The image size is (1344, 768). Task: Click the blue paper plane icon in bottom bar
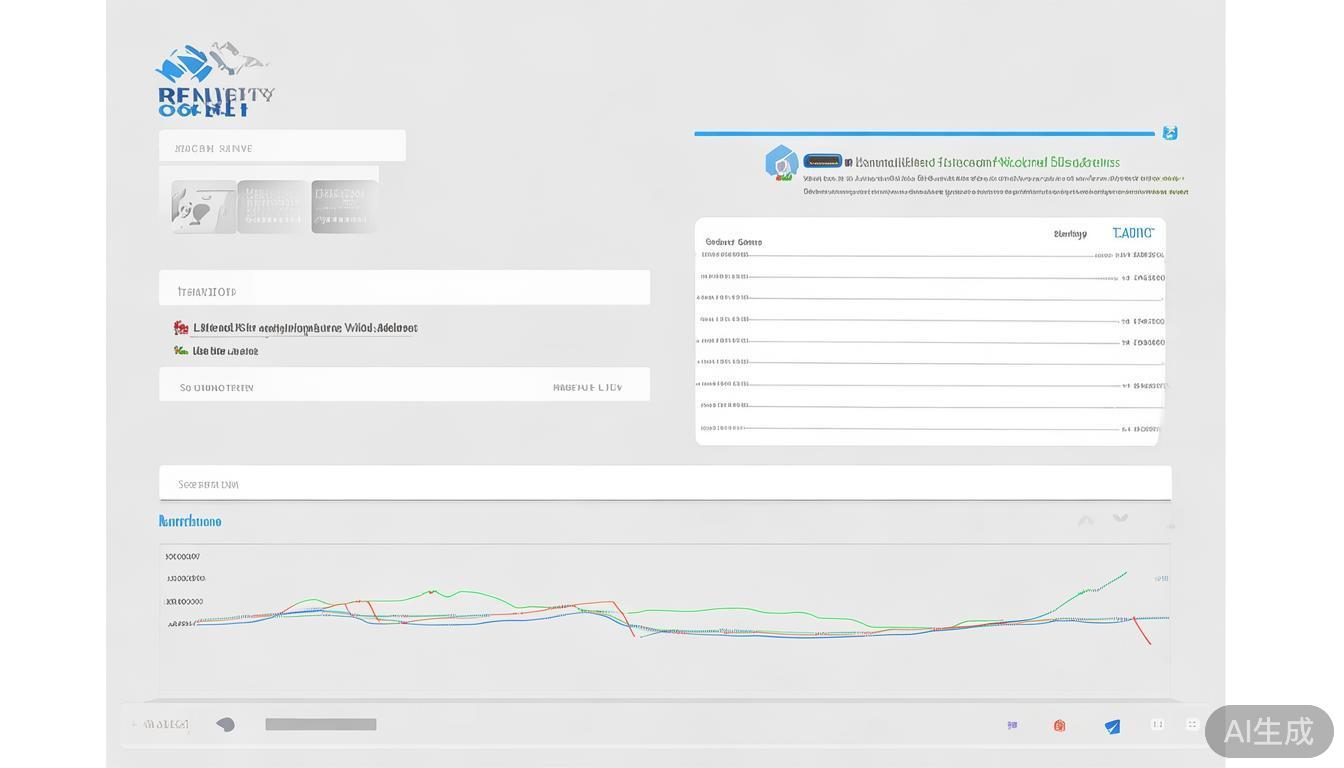point(1112,726)
